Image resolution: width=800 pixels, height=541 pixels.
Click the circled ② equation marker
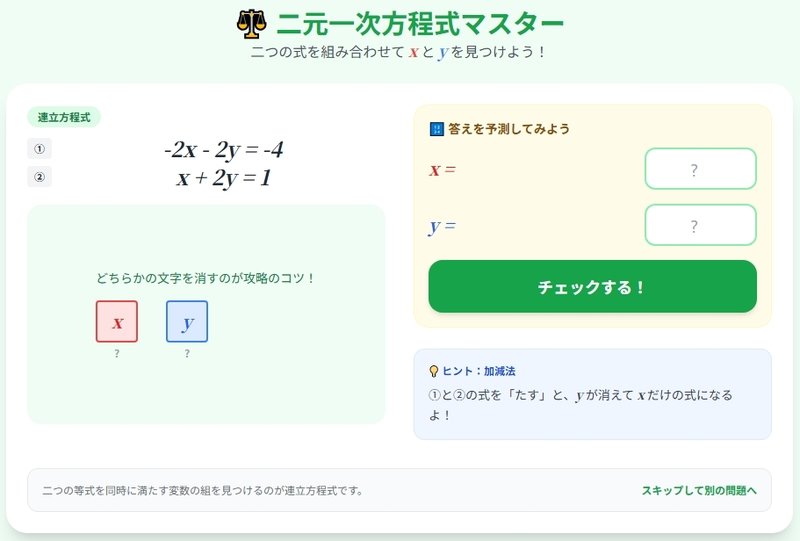point(39,177)
